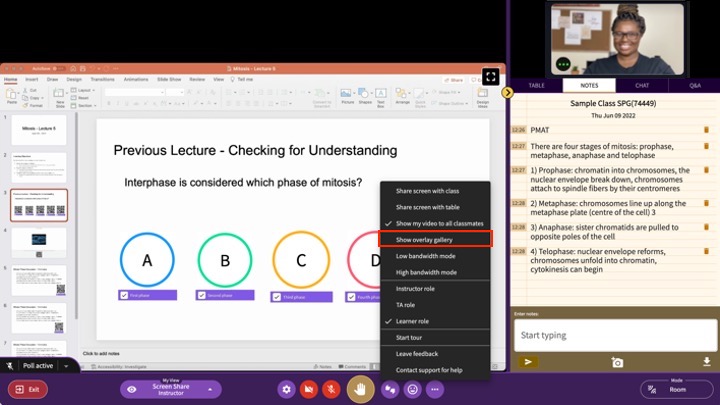This screenshot has width=720, height=405.
Task: Open the chat bubbles button in the bottom bar
Action: tap(390, 389)
